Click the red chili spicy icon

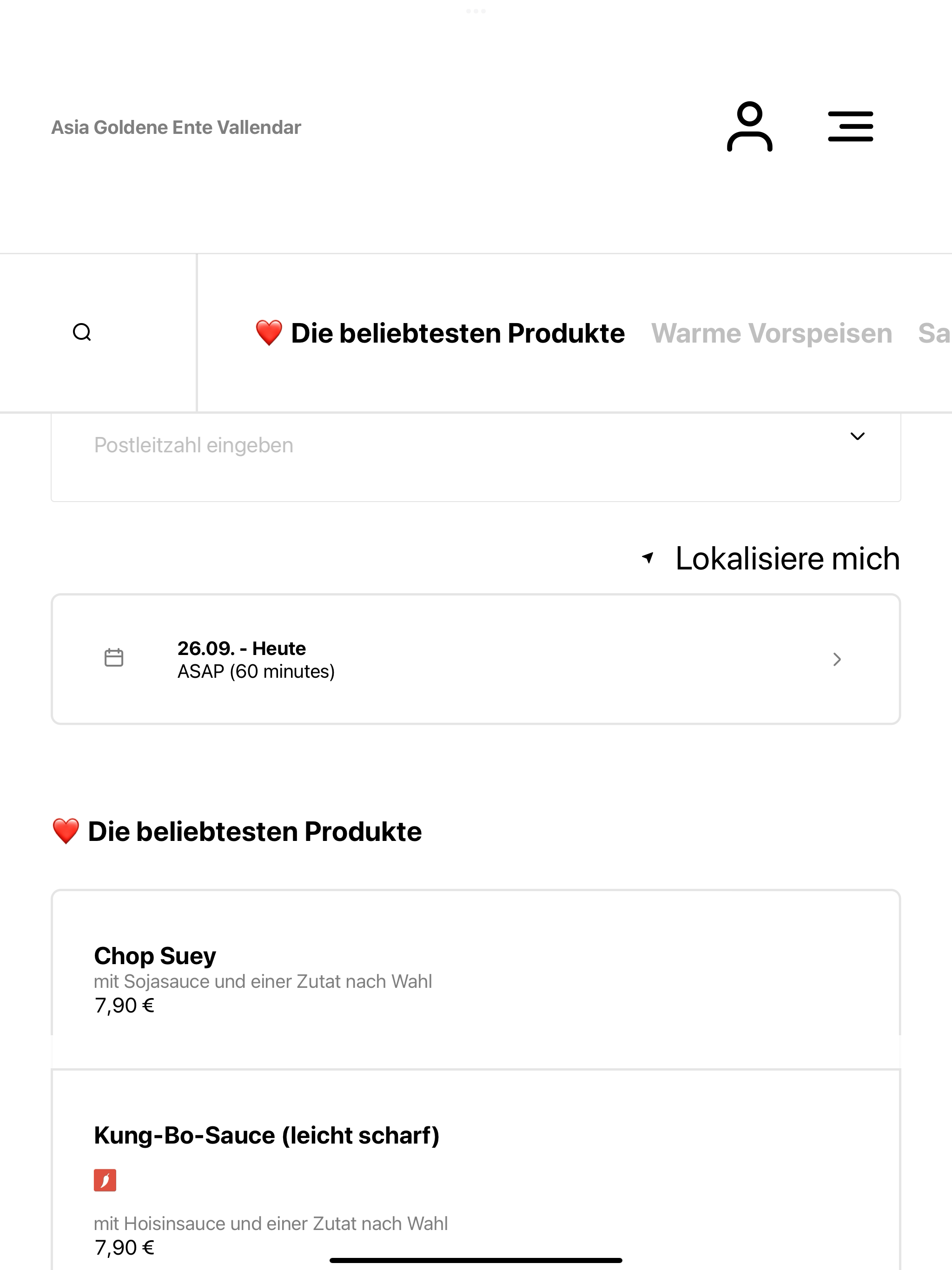pyautogui.click(x=105, y=1180)
